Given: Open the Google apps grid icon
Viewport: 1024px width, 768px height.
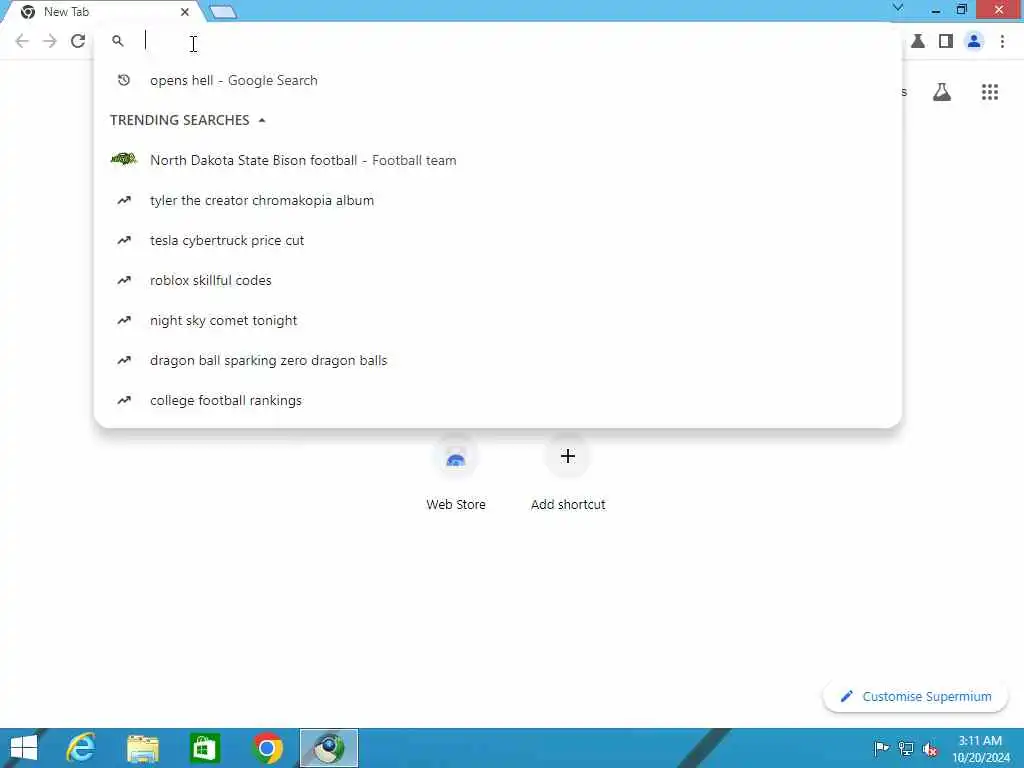Looking at the screenshot, I should tap(990, 92).
